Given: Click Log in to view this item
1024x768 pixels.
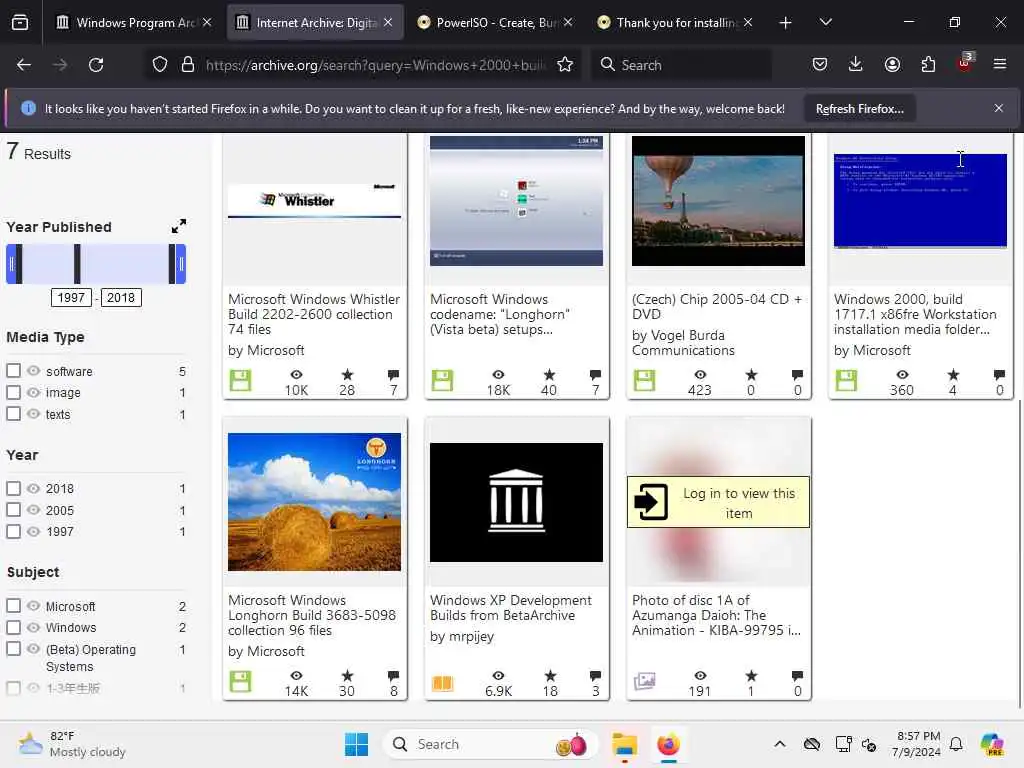Looking at the screenshot, I should pyautogui.click(x=718, y=502).
